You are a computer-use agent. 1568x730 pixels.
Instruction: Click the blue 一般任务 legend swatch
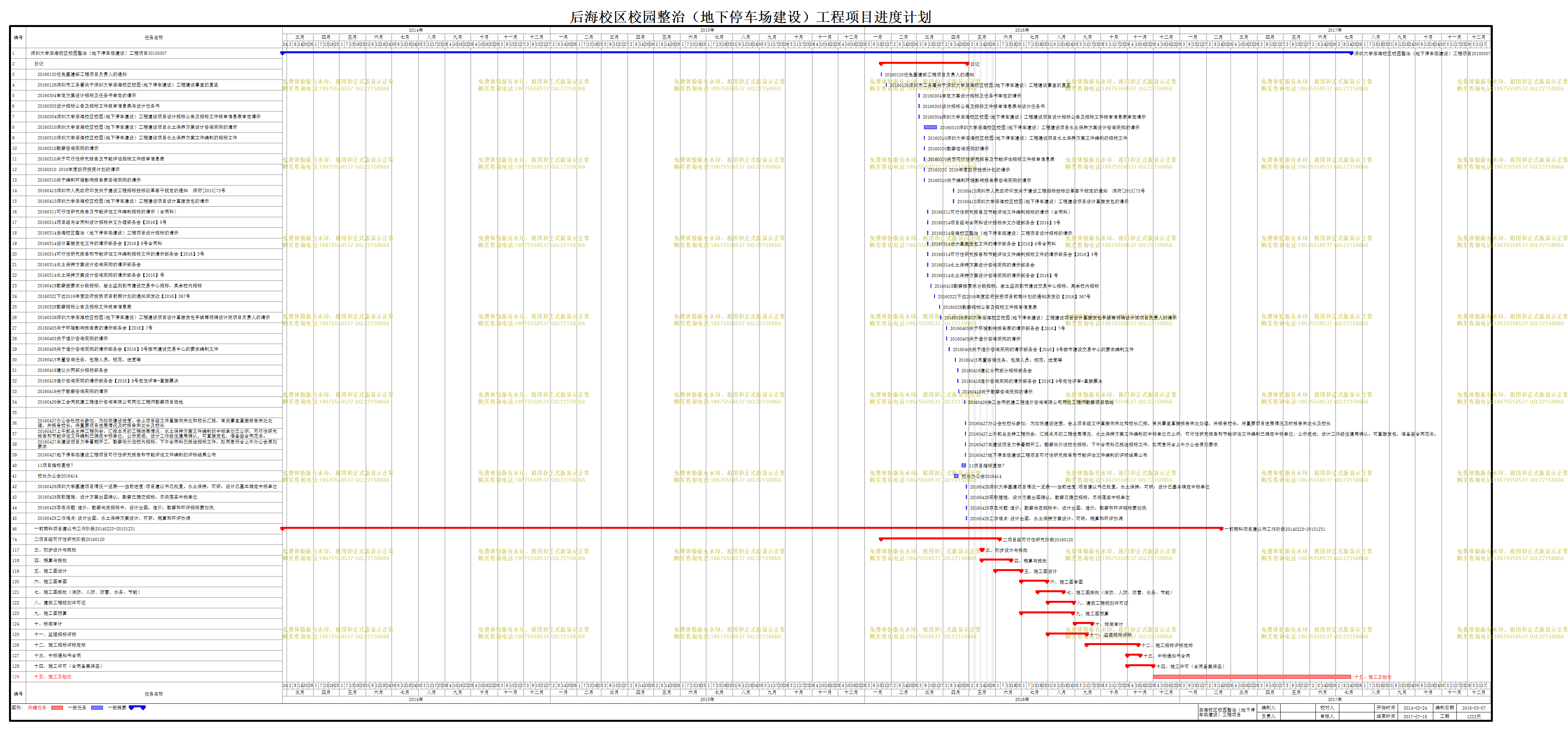97,707
